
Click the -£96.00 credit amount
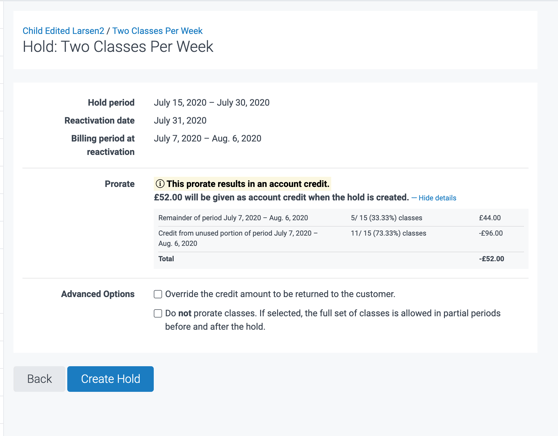click(x=491, y=233)
